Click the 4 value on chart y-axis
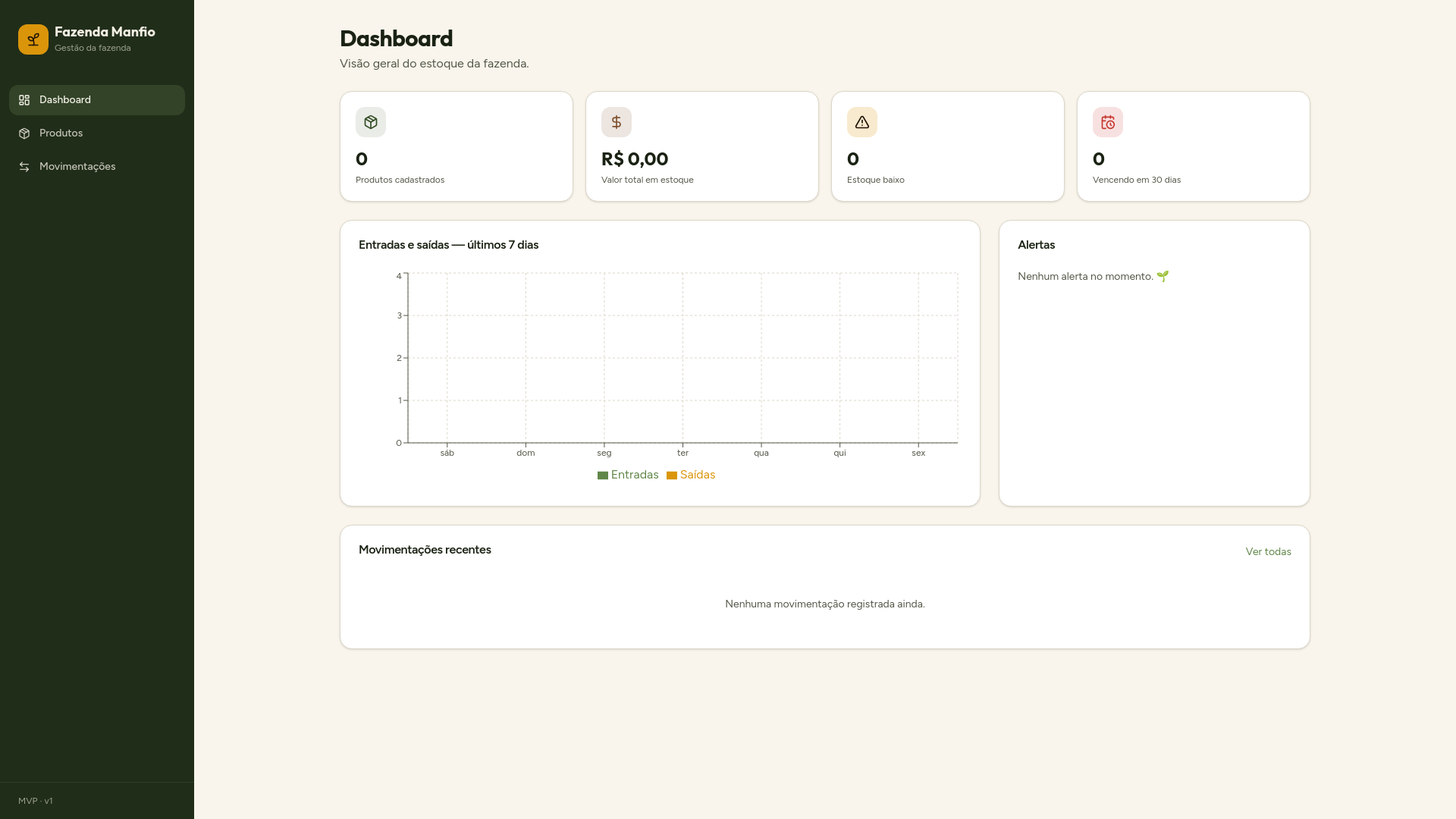Image resolution: width=1456 pixels, height=819 pixels. click(x=399, y=276)
